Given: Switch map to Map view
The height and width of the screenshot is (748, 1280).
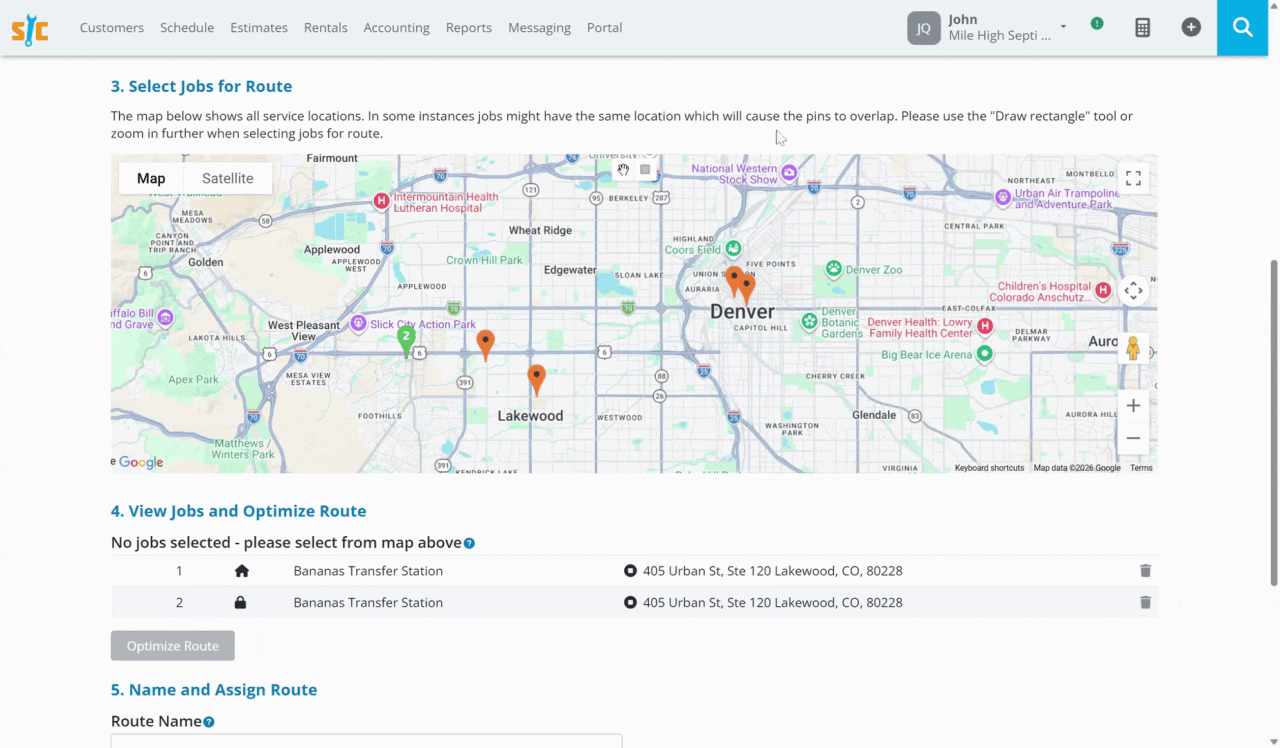Looking at the screenshot, I should click(x=151, y=178).
